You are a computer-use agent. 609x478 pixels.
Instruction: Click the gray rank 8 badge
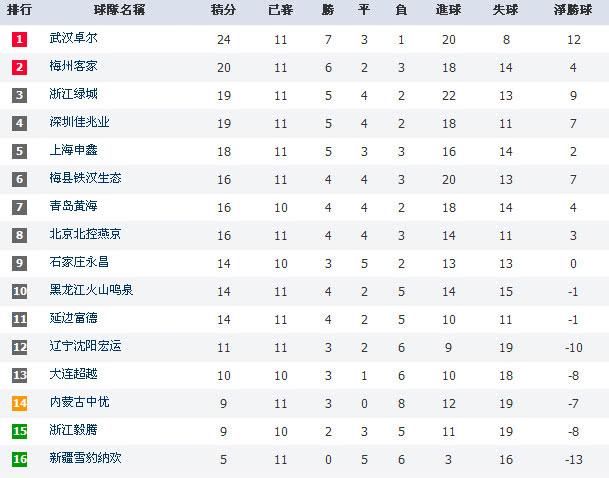coord(20,235)
